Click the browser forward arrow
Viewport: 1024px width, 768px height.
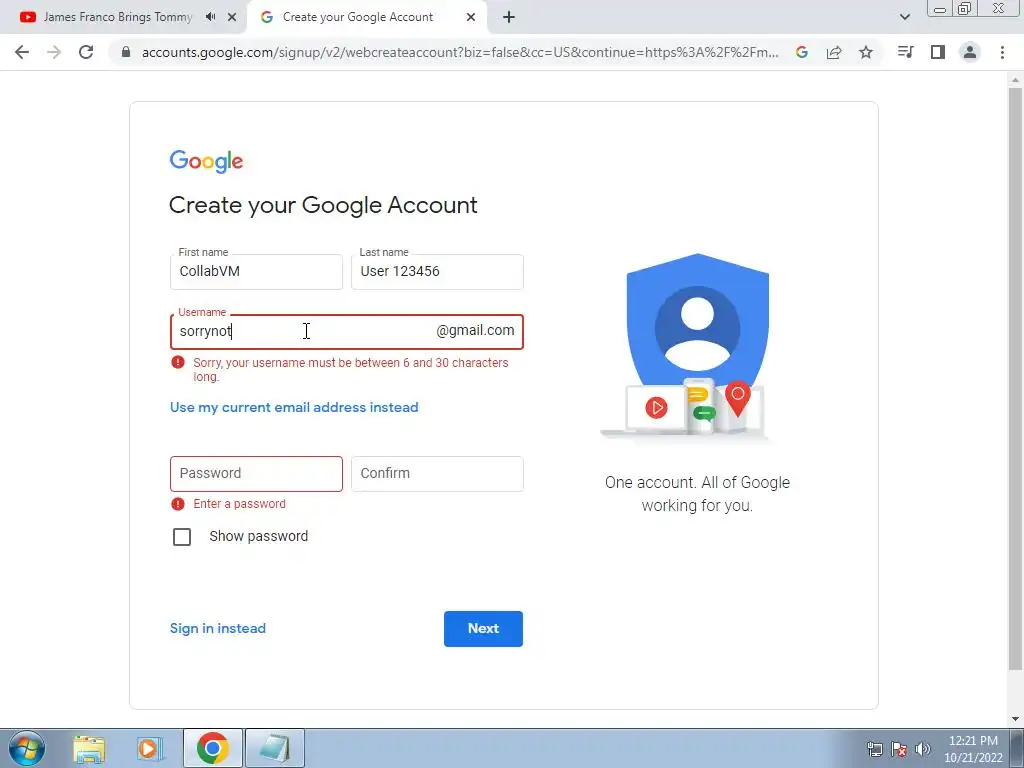click(54, 52)
